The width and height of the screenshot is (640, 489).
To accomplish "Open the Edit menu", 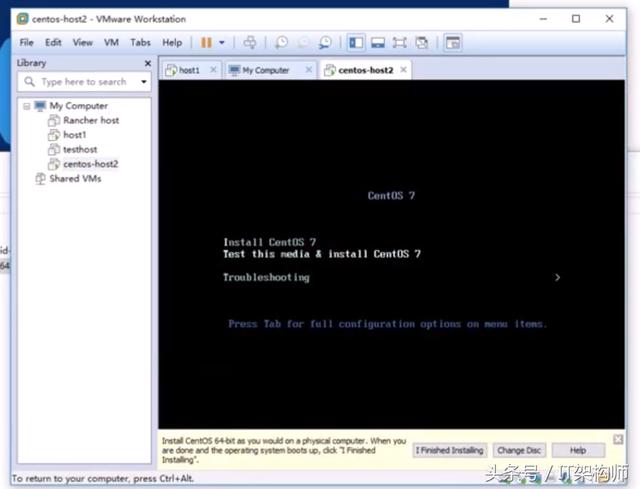I will (x=53, y=42).
